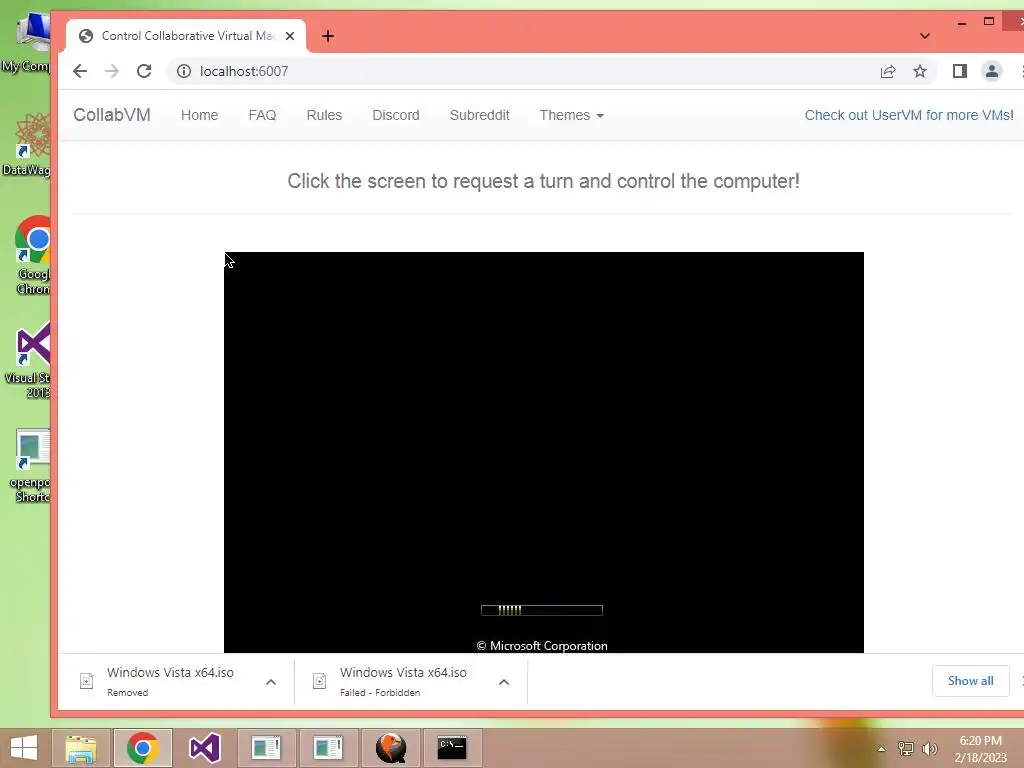Open the Discord link
1024x768 pixels.
click(x=396, y=115)
